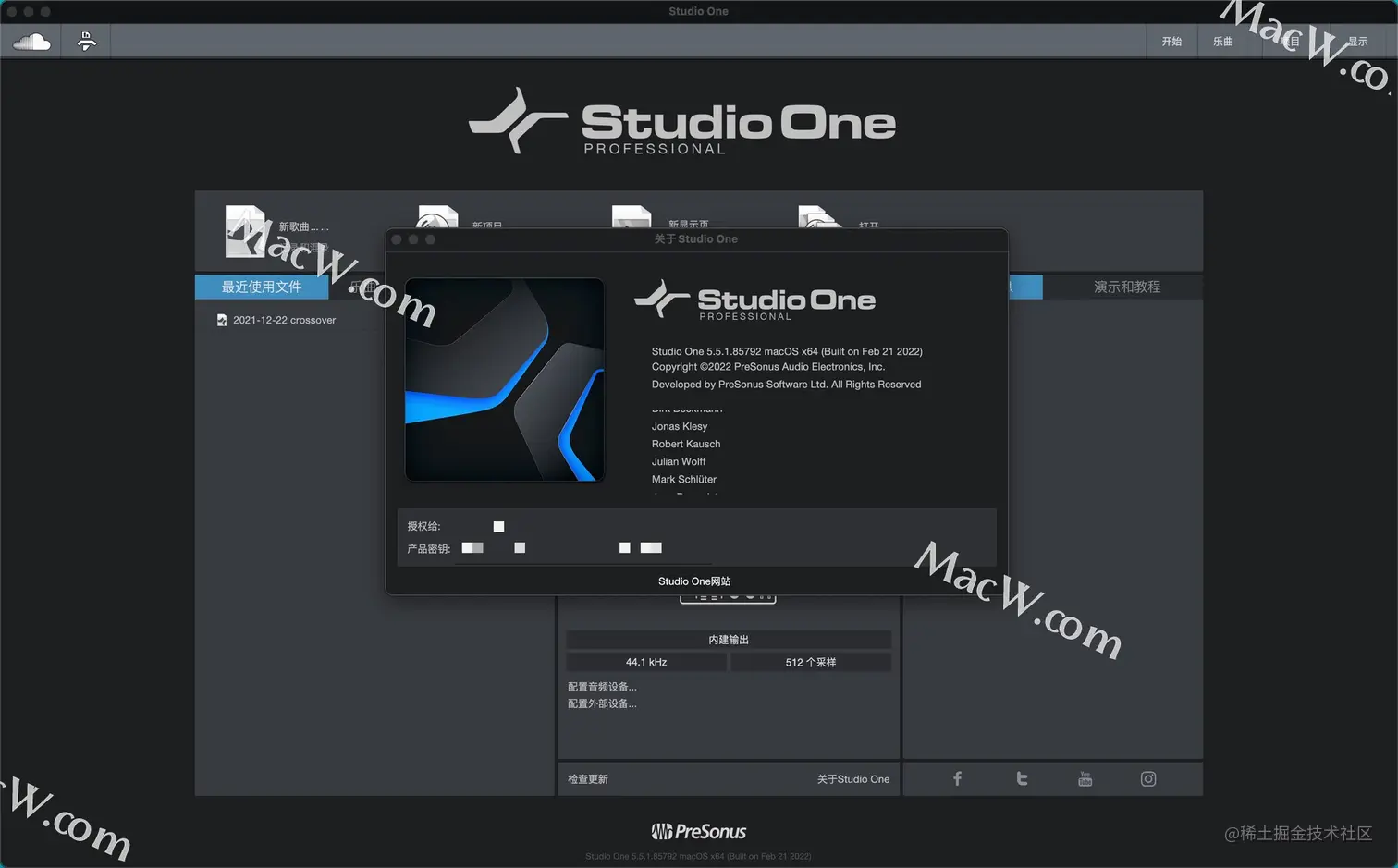1398x868 pixels.
Task: Click the 关于Studio One link in the bottom bar
Action: 853,779
